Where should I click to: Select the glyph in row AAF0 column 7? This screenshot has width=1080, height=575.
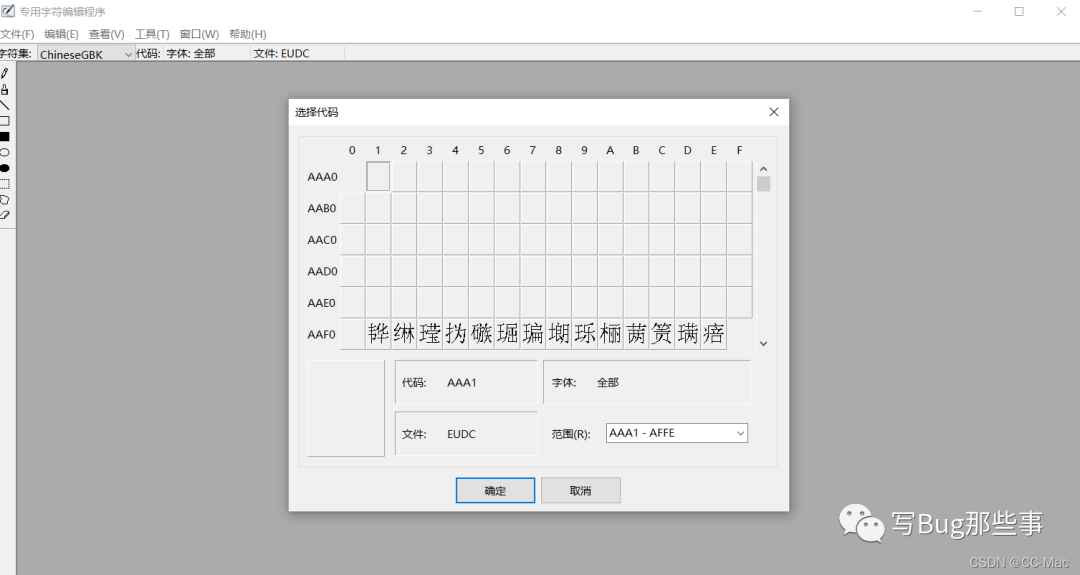click(533, 334)
